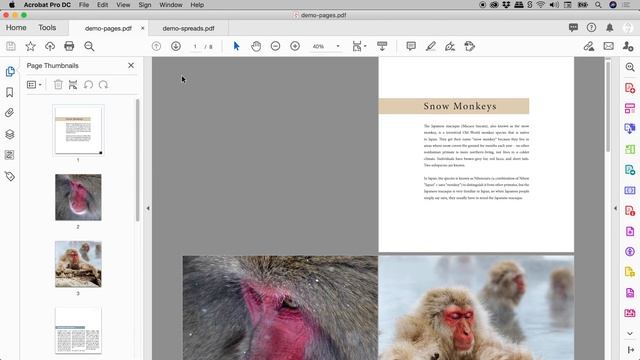
Task: Open the volume control in menu bar
Action: click(x=554, y=5)
